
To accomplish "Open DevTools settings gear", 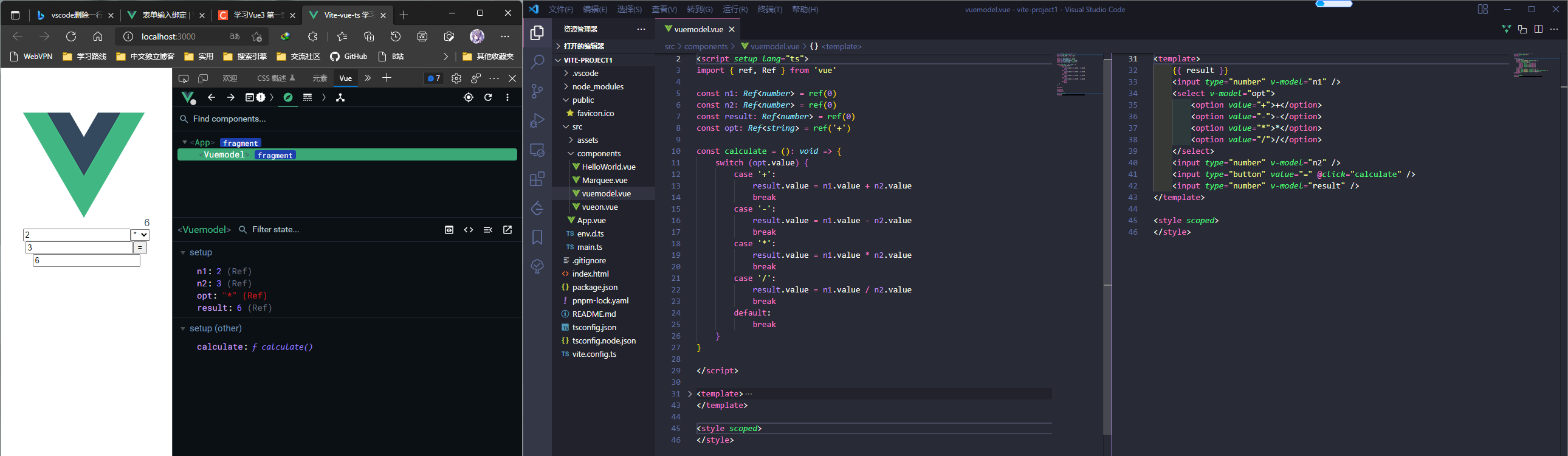I will (x=456, y=78).
